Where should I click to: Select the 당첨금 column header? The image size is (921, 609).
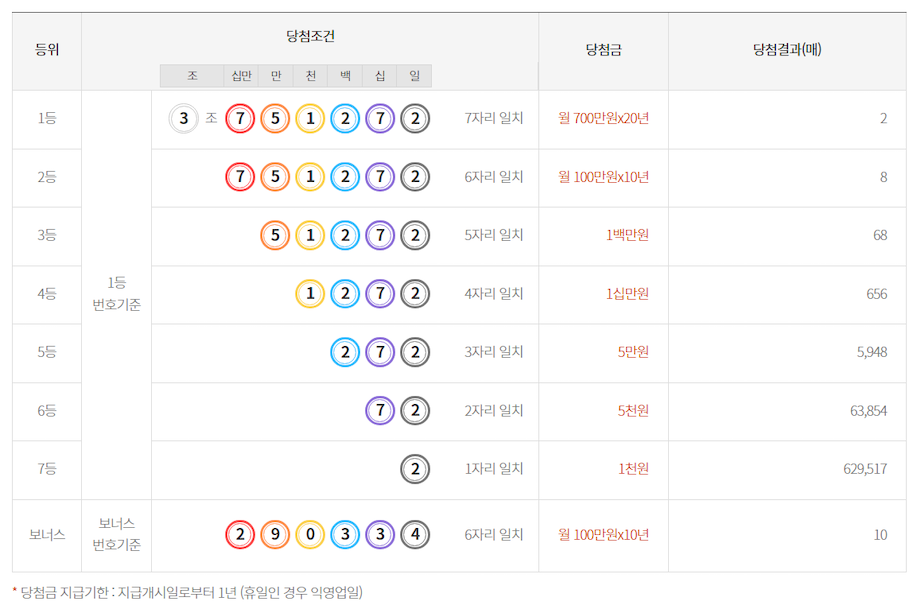tap(603, 50)
